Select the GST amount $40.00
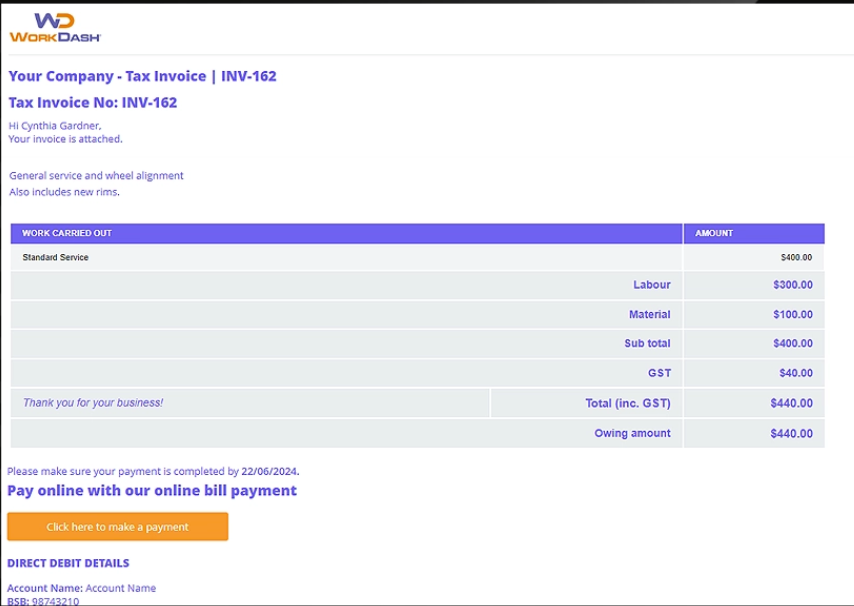 point(795,373)
